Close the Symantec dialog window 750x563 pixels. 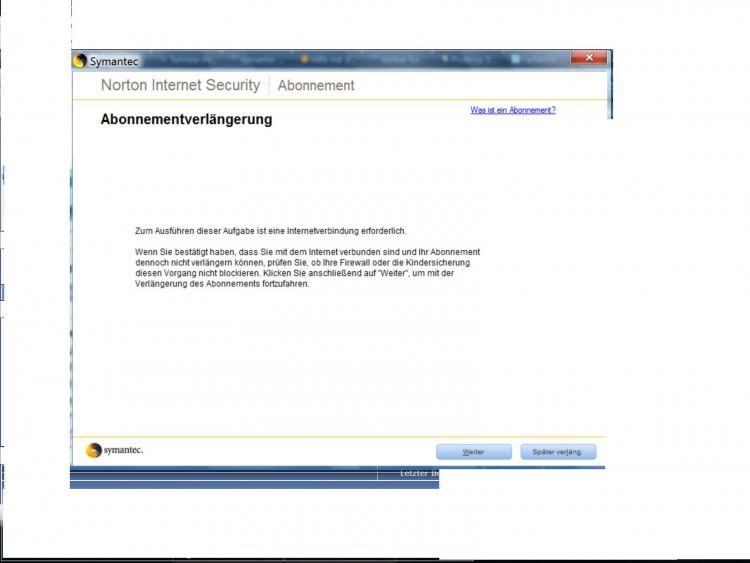589,57
